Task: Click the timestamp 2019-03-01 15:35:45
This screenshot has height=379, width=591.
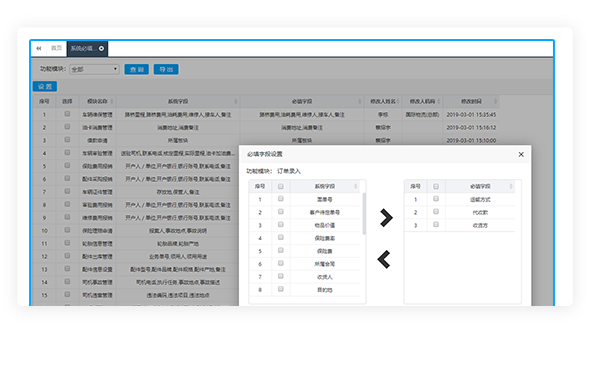Action: [x=471, y=115]
